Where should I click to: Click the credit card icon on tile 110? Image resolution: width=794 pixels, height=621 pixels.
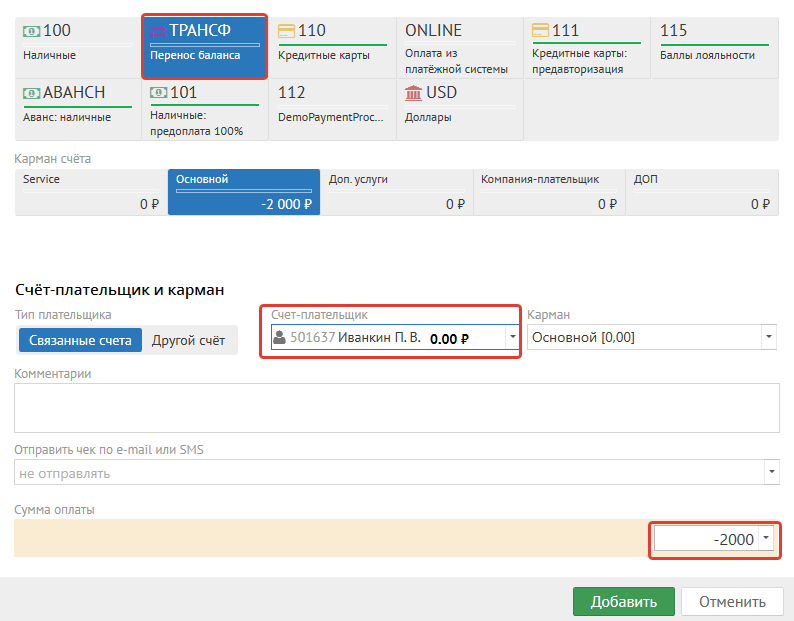pyautogui.click(x=286, y=31)
